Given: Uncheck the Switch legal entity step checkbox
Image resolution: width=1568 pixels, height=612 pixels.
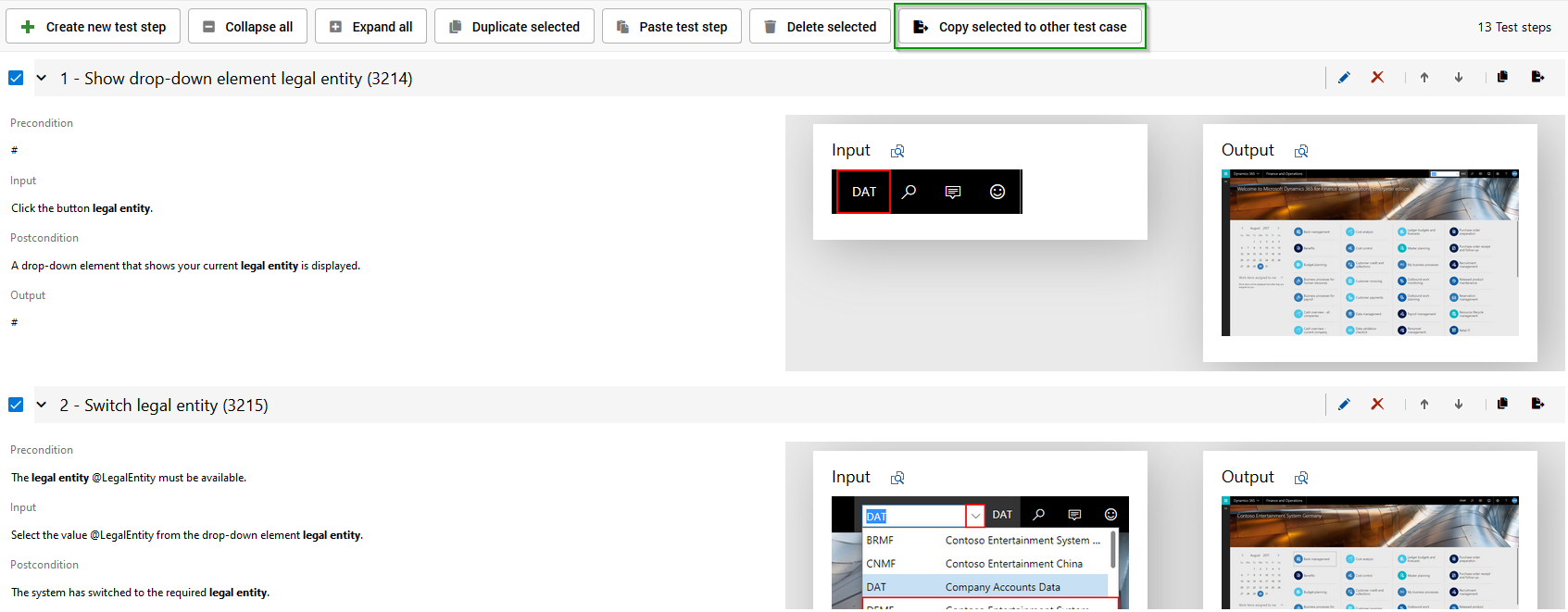Looking at the screenshot, I should (16, 405).
